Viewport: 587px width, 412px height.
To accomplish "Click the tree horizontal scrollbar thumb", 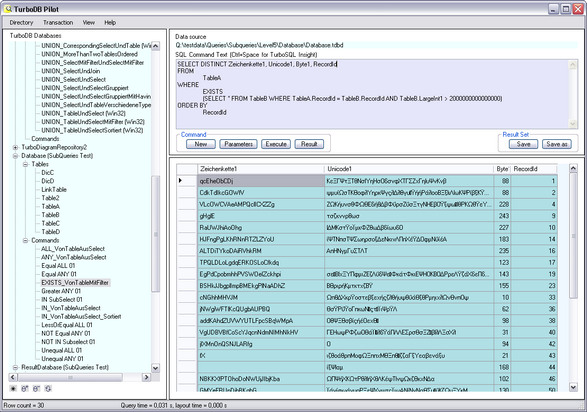I will coord(70,377).
